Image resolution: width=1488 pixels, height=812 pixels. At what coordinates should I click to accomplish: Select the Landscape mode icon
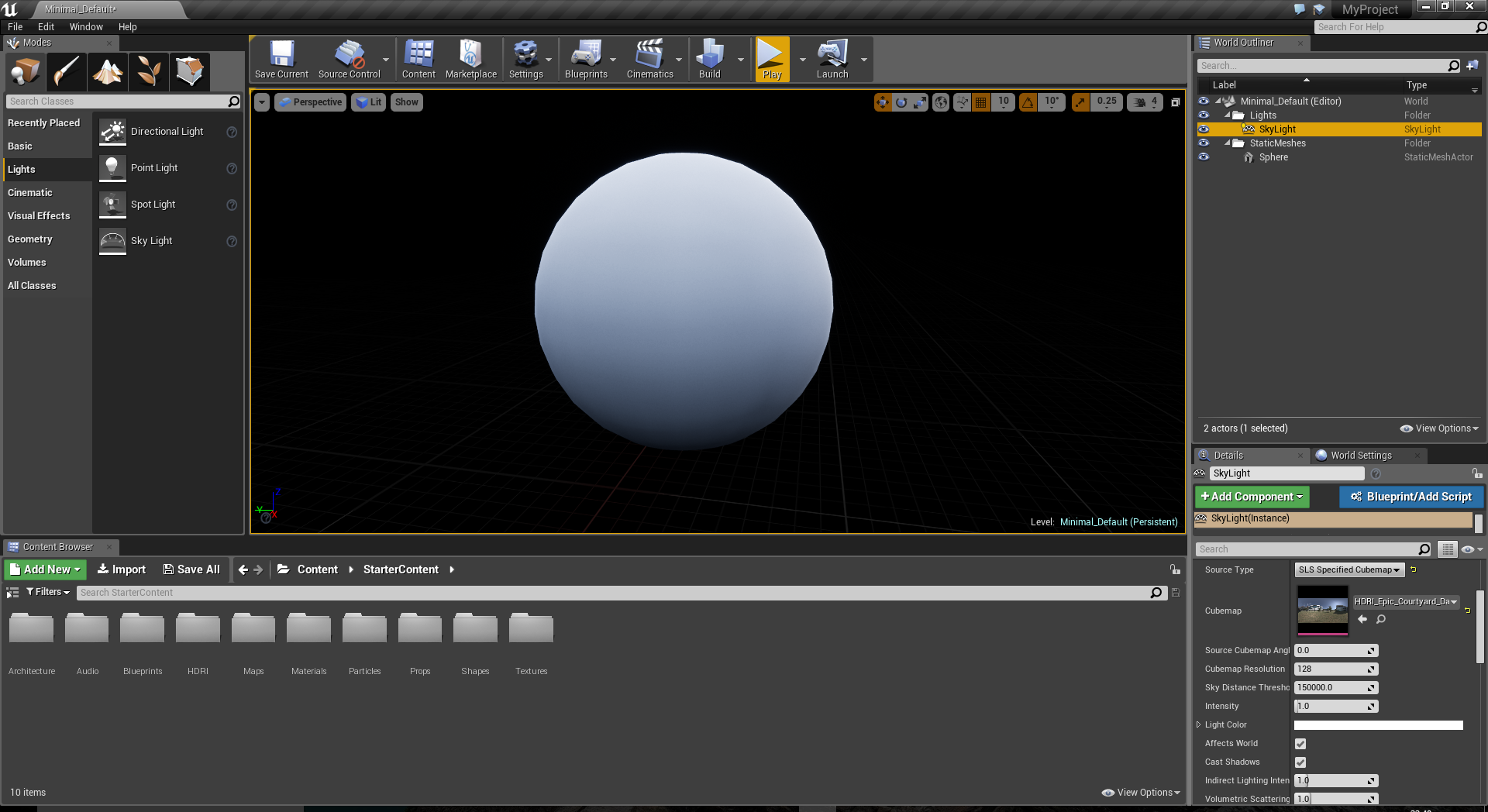coord(108,72)
